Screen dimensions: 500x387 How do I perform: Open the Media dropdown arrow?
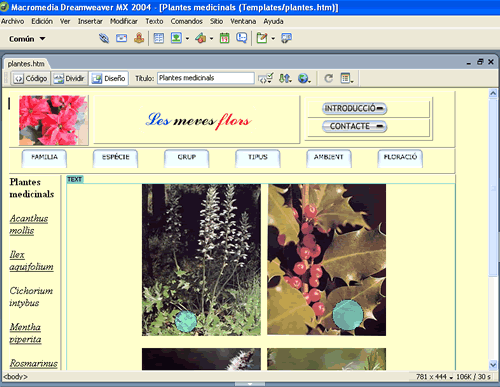pyautogui.click(x=211, y=39)
